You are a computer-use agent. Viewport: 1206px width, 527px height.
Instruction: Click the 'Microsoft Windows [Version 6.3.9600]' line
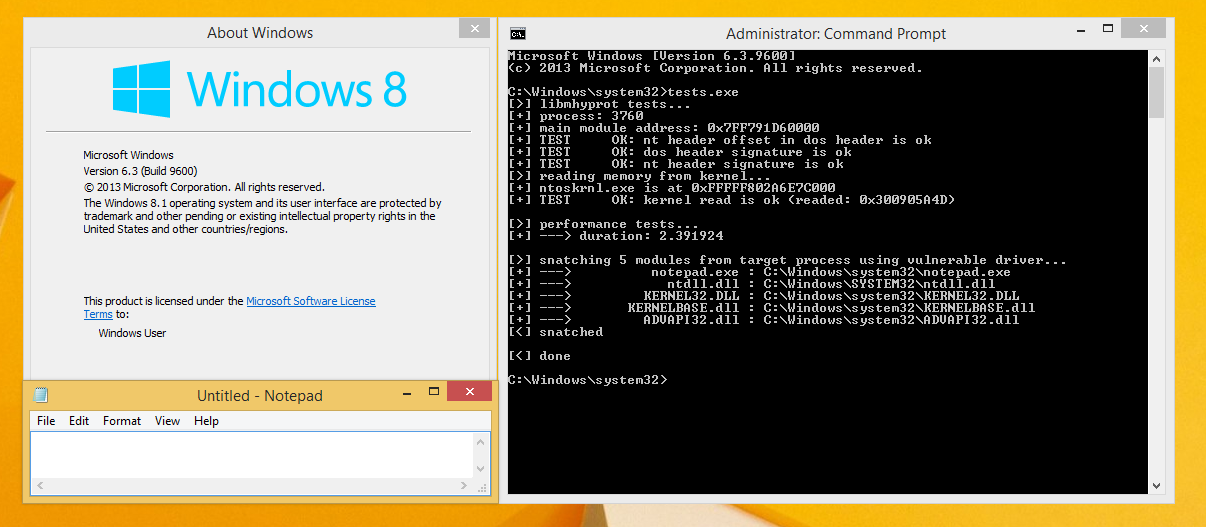[x=652, y=56]
